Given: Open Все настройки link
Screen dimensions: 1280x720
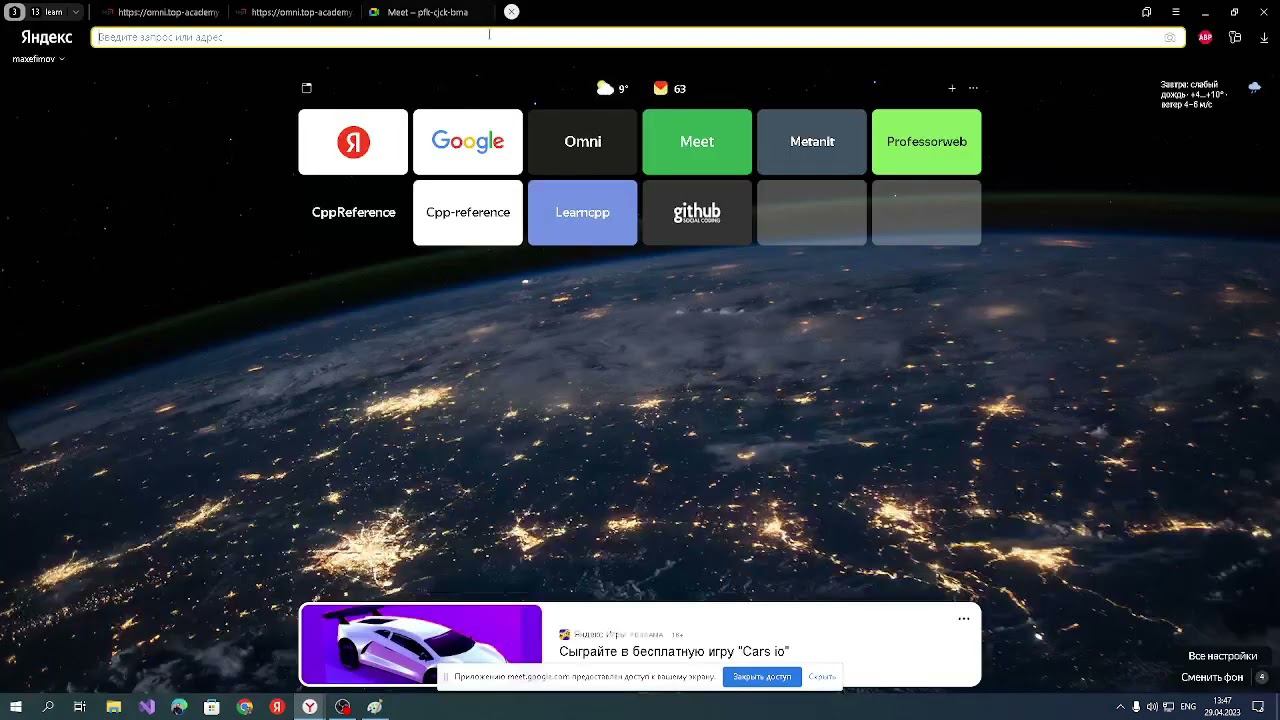Looking at the screenshot, I should [x=1222, y=656].
